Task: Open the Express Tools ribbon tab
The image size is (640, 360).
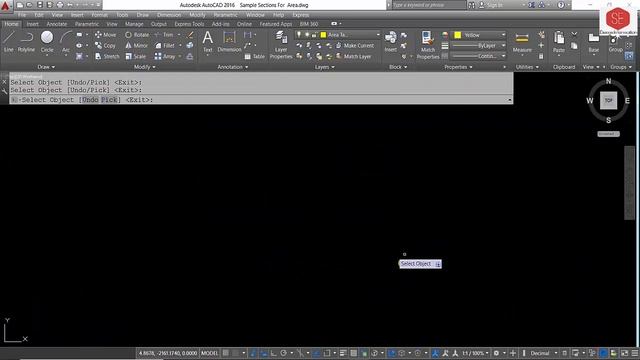Action: (189, 24)
